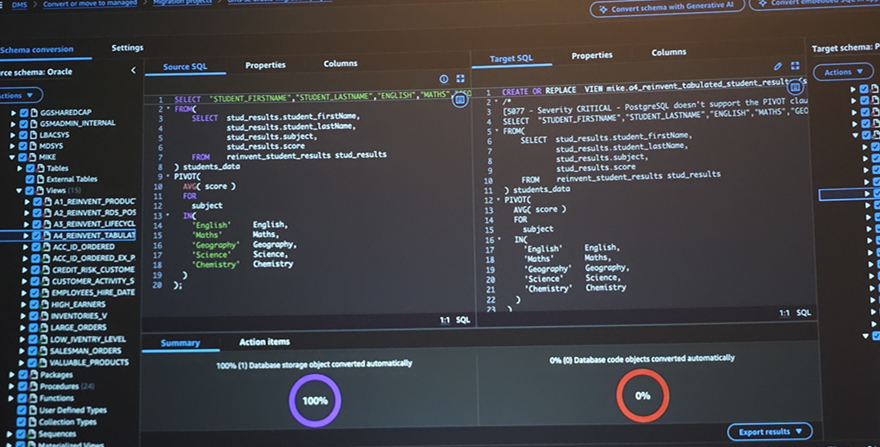
Task: Open the Export results dropdown
Action: pos(769,432)
